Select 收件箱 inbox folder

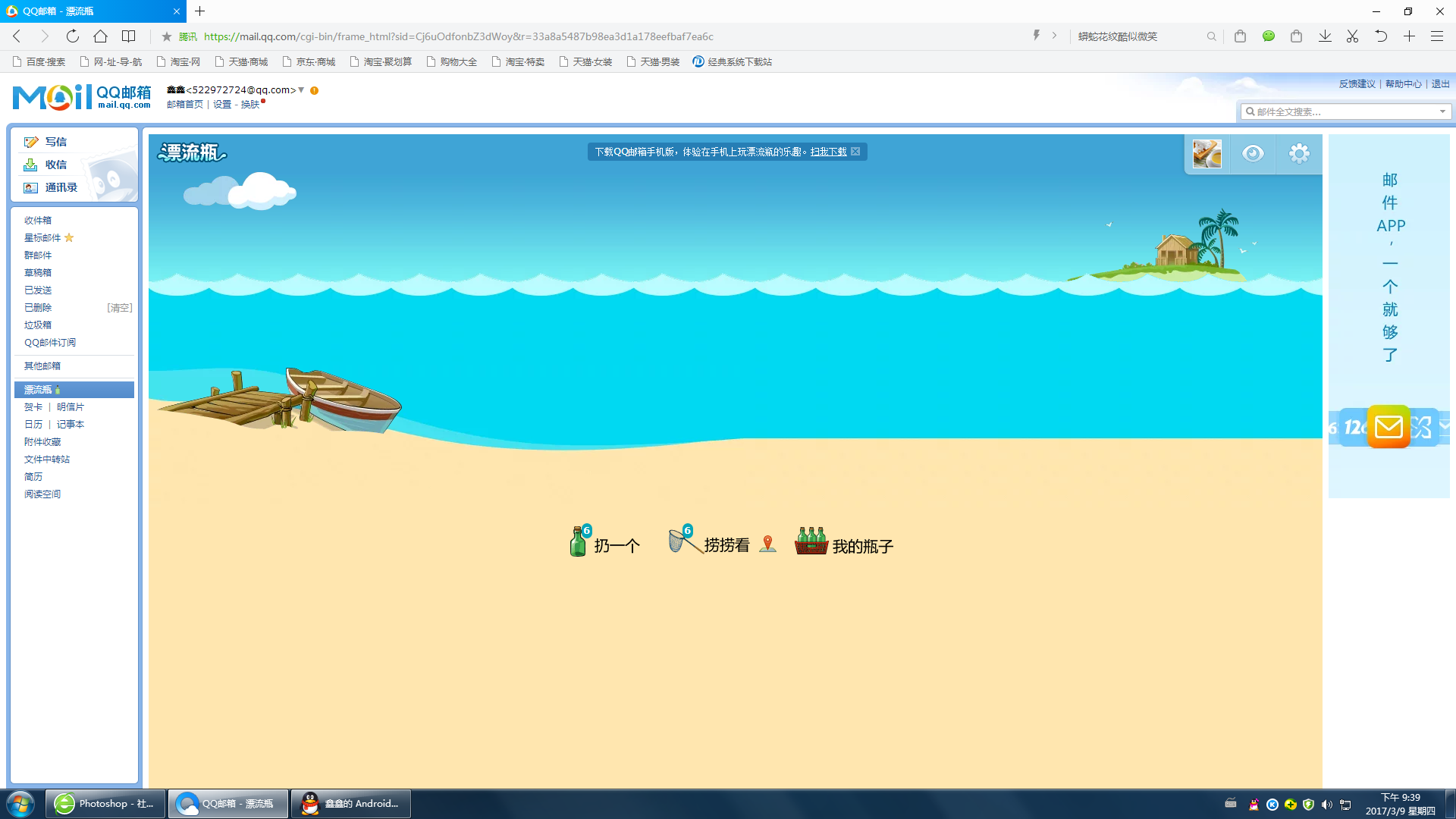(x=38, y=220)
